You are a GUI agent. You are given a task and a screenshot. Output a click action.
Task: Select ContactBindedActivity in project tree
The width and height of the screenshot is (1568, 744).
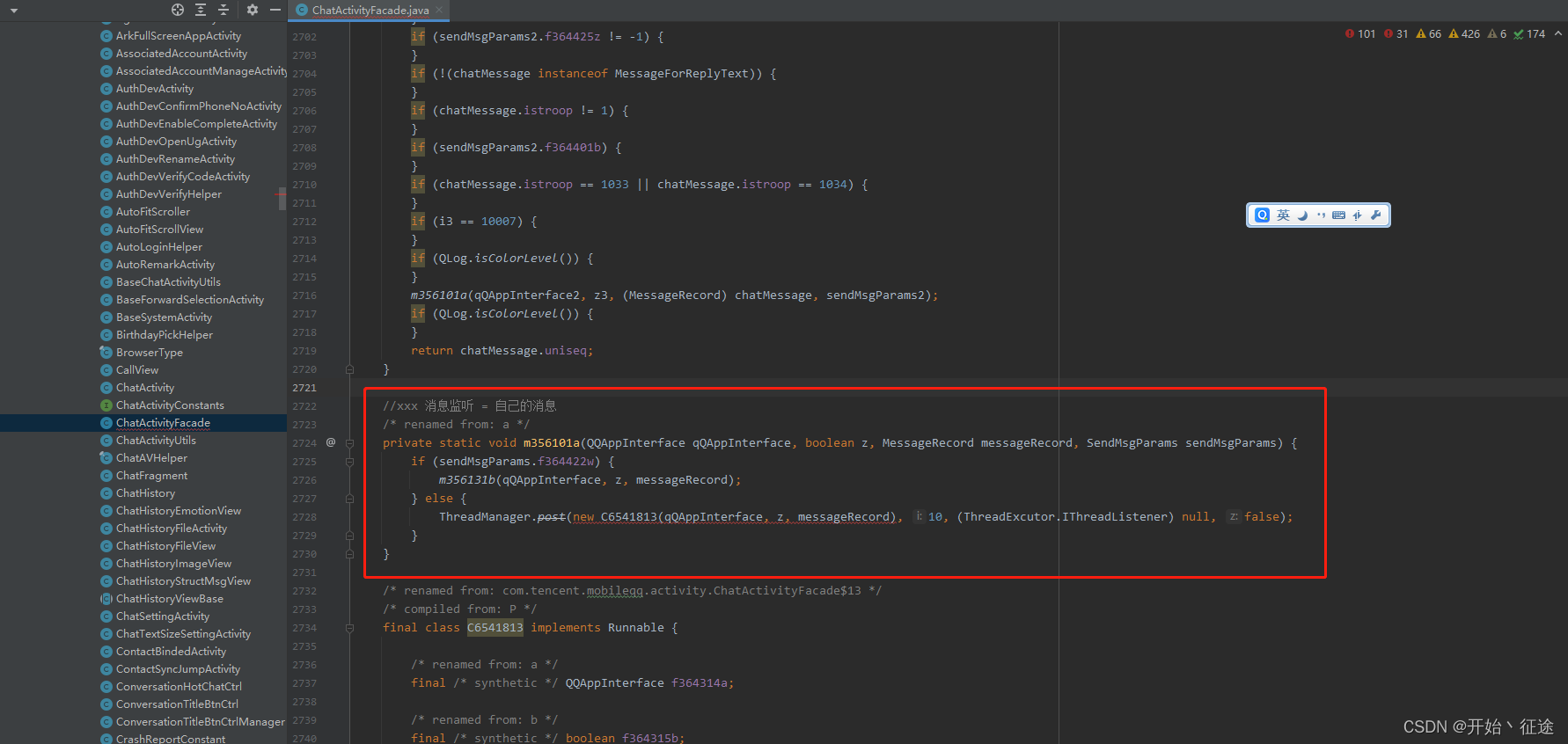pos(171,652)
